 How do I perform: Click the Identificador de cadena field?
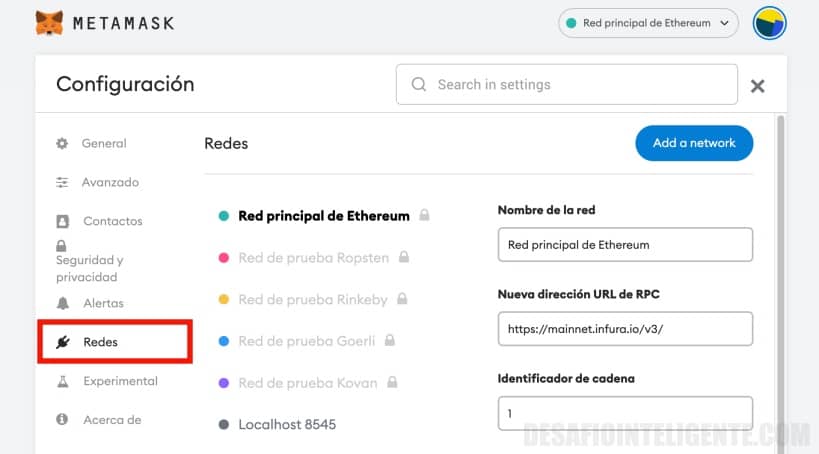coord(625,413)
